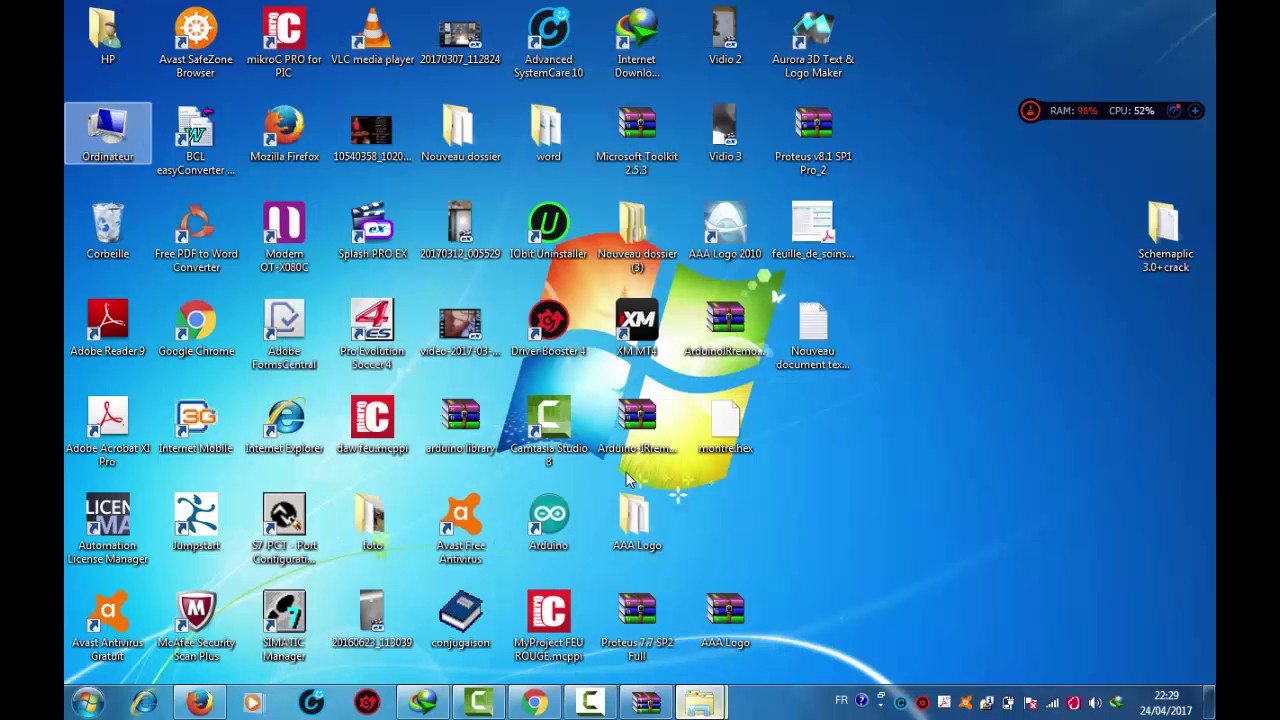Switch to Chrome in the taskbar
This screenshot has height=720, width=1280.
coord(535,702)
